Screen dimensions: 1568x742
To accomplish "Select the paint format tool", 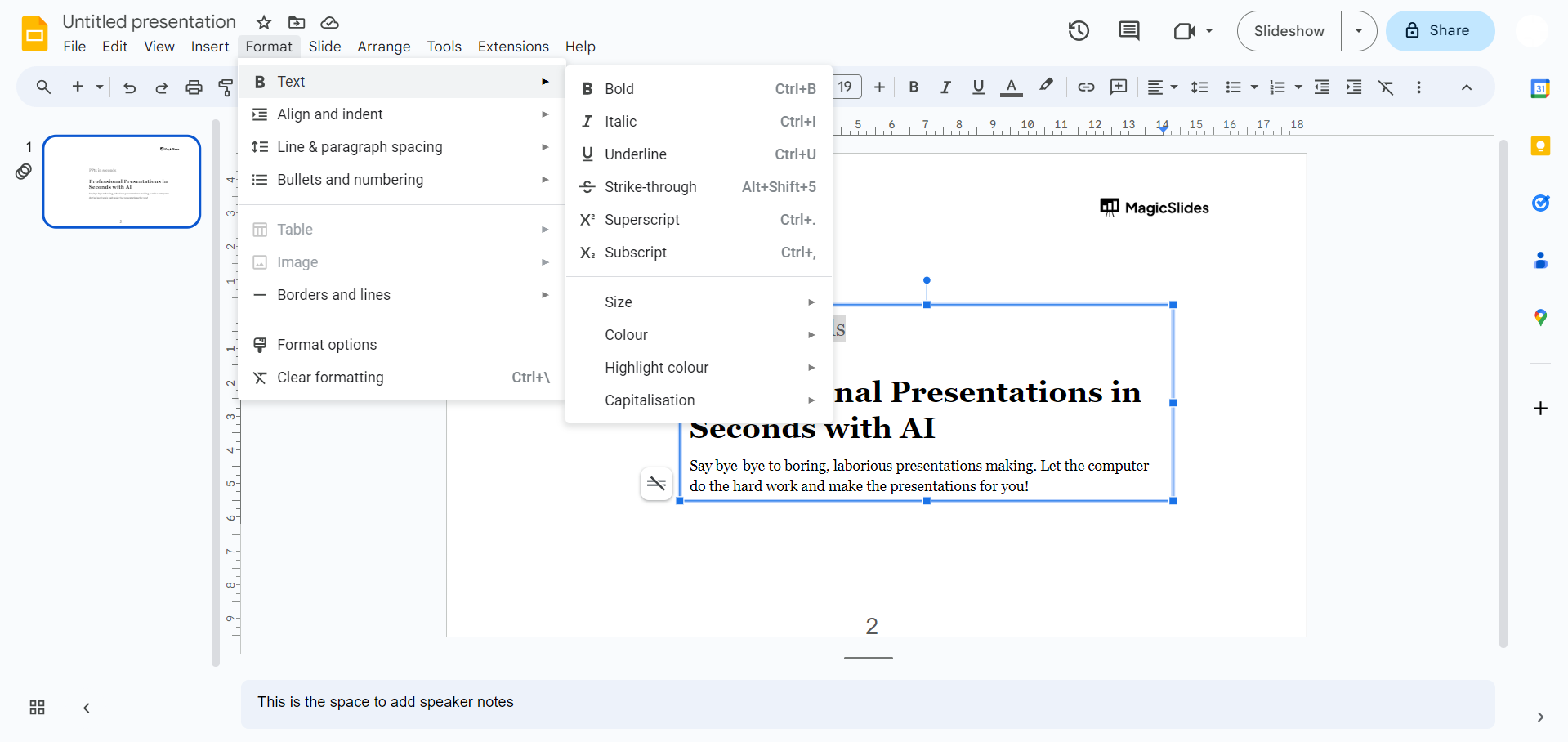I will point(226,87).
